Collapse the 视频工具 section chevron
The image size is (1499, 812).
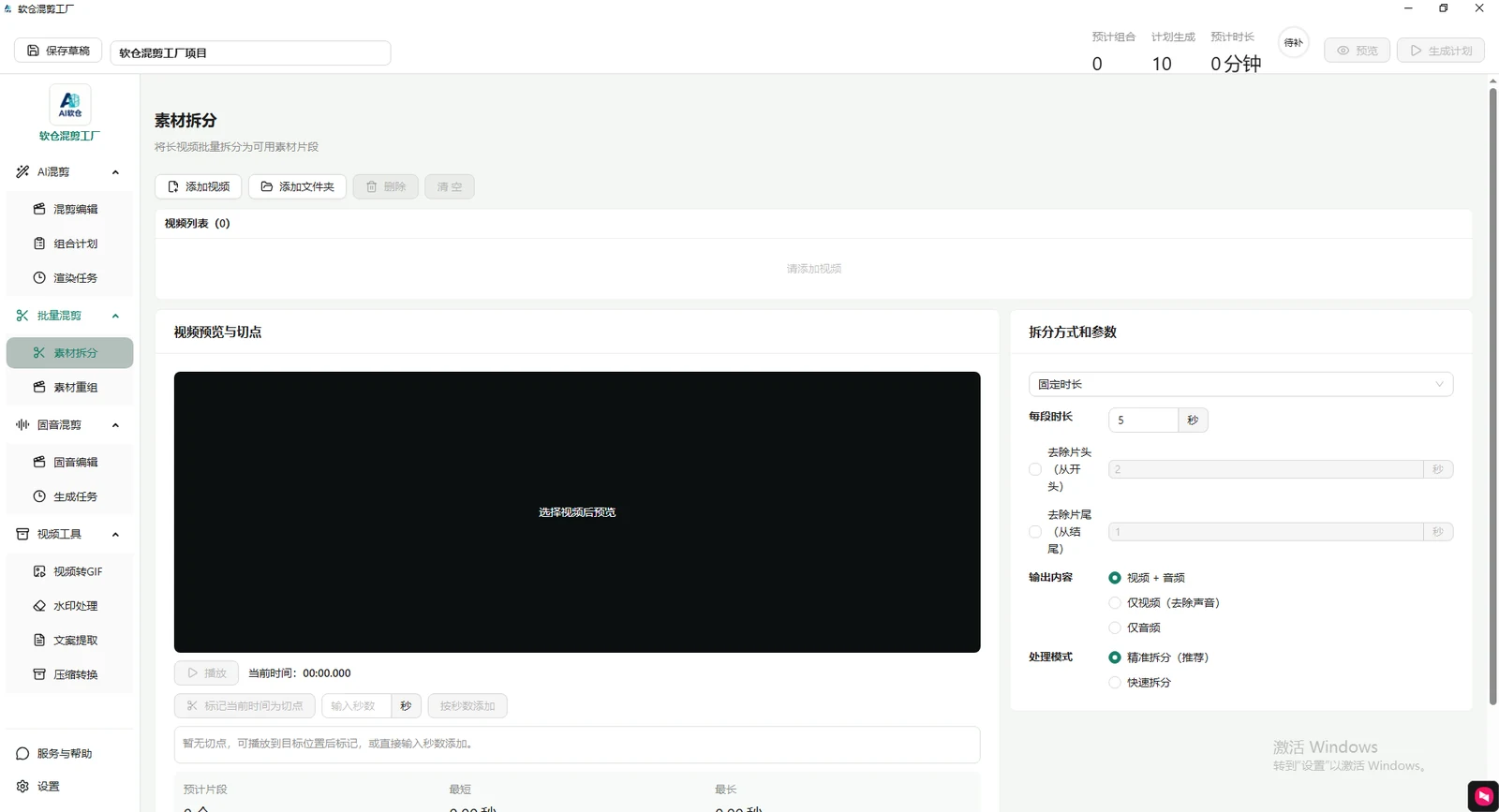115,534
